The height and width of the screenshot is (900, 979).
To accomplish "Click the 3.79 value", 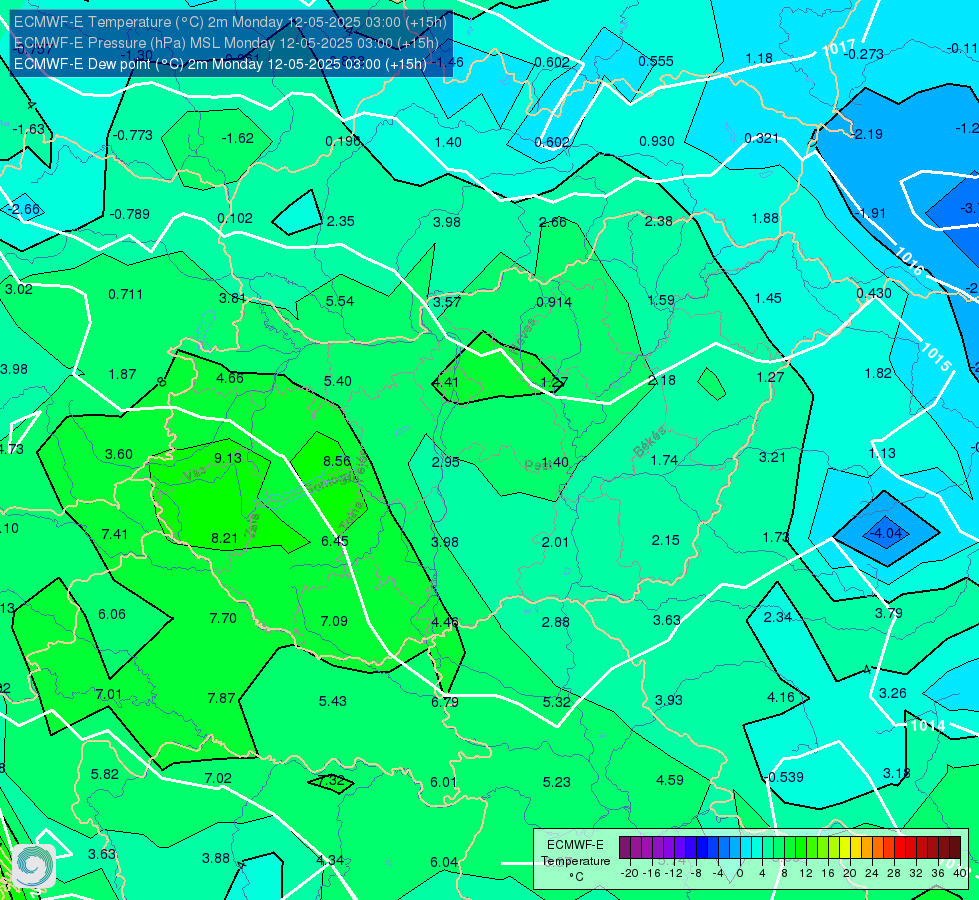I will click(x=888, y=613).
